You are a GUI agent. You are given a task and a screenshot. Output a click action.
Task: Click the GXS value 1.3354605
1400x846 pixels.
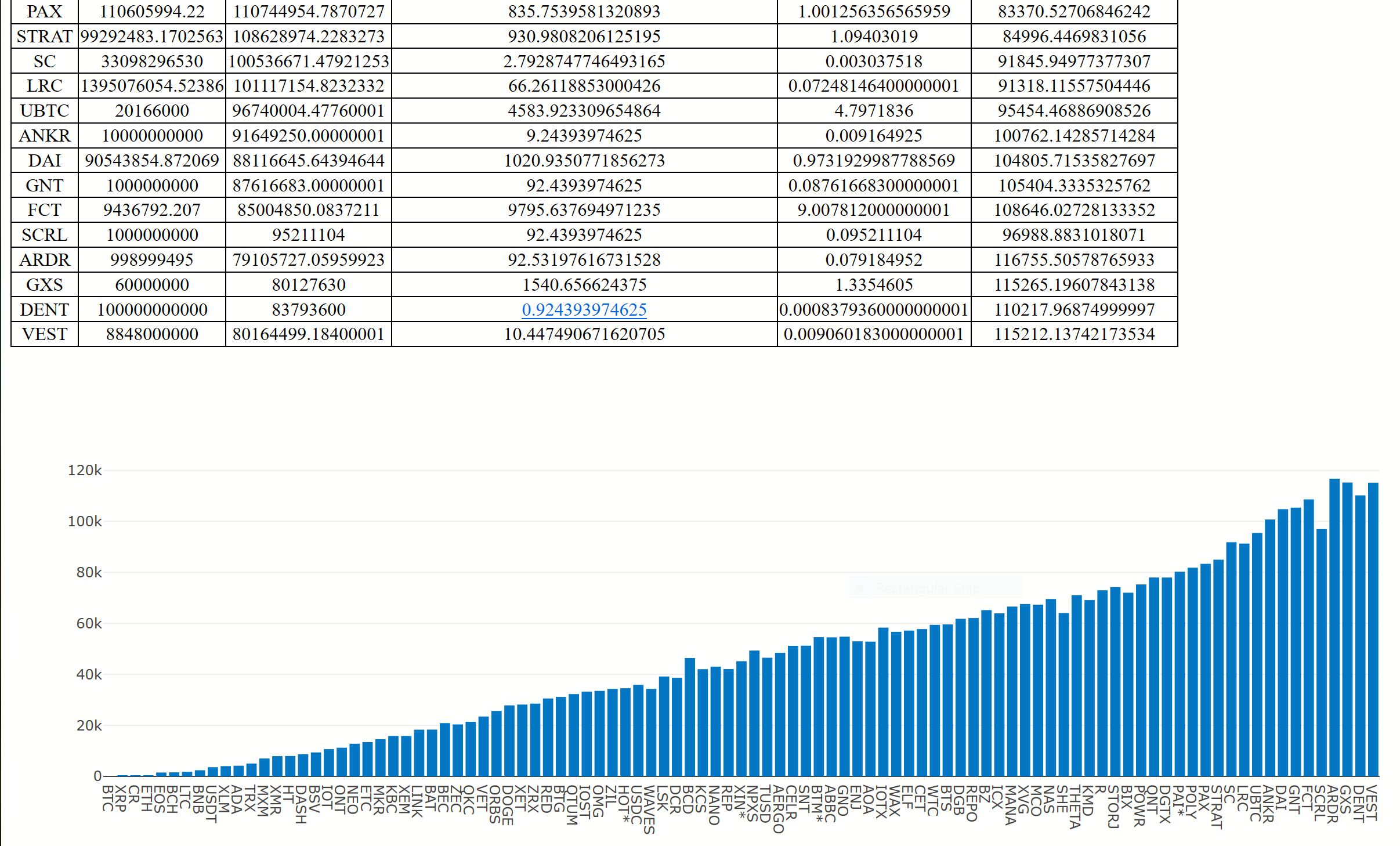click(x=874, y=285)
